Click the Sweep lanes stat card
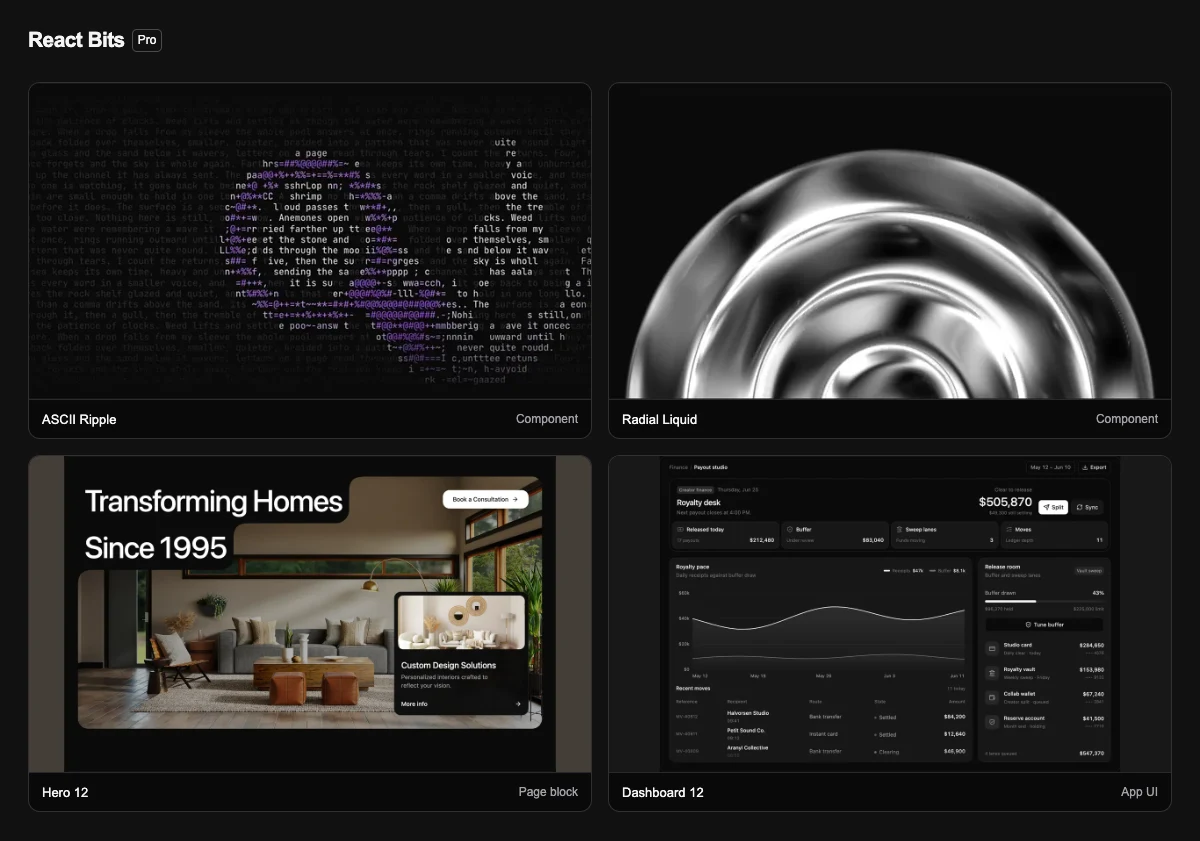 click(945, 534)
